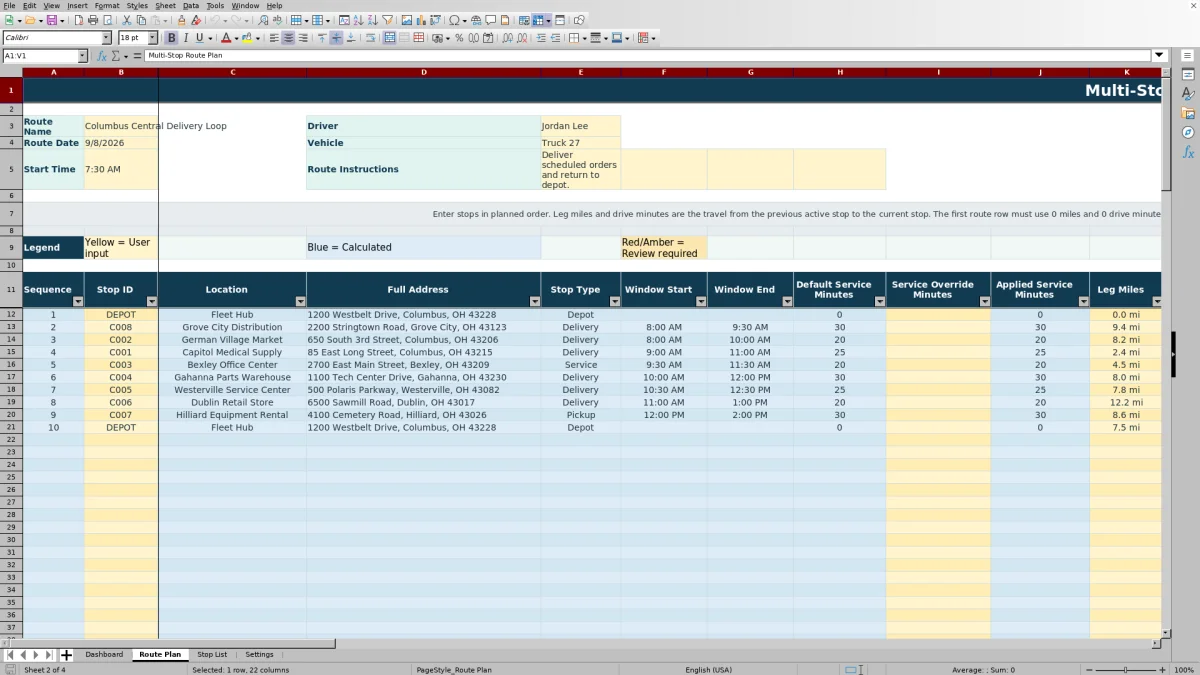Click the Font Color red swatch
This screenshot has height=675, width=1200.
click(x=225, y=38)
